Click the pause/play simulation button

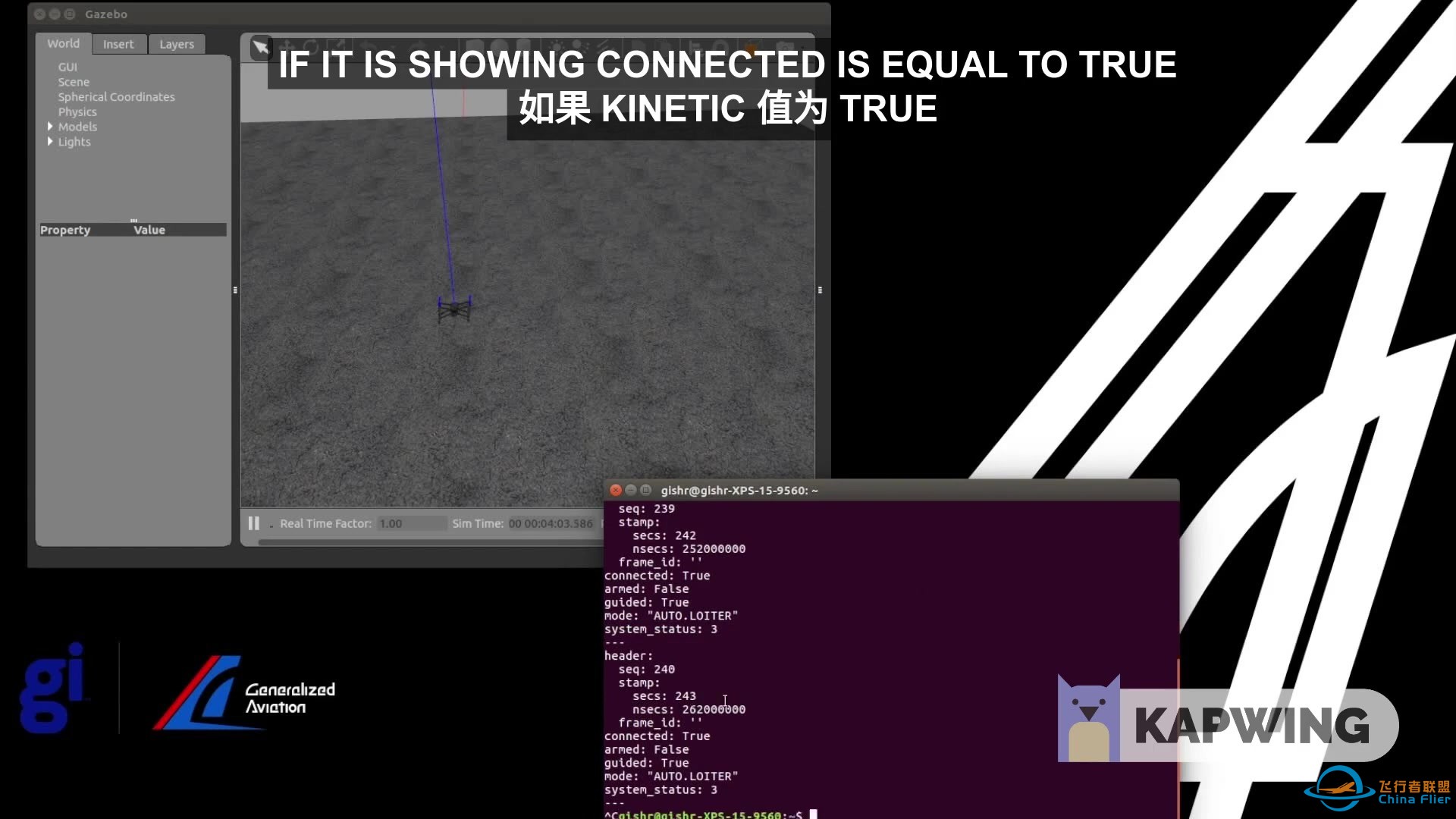tap(253, 523)
